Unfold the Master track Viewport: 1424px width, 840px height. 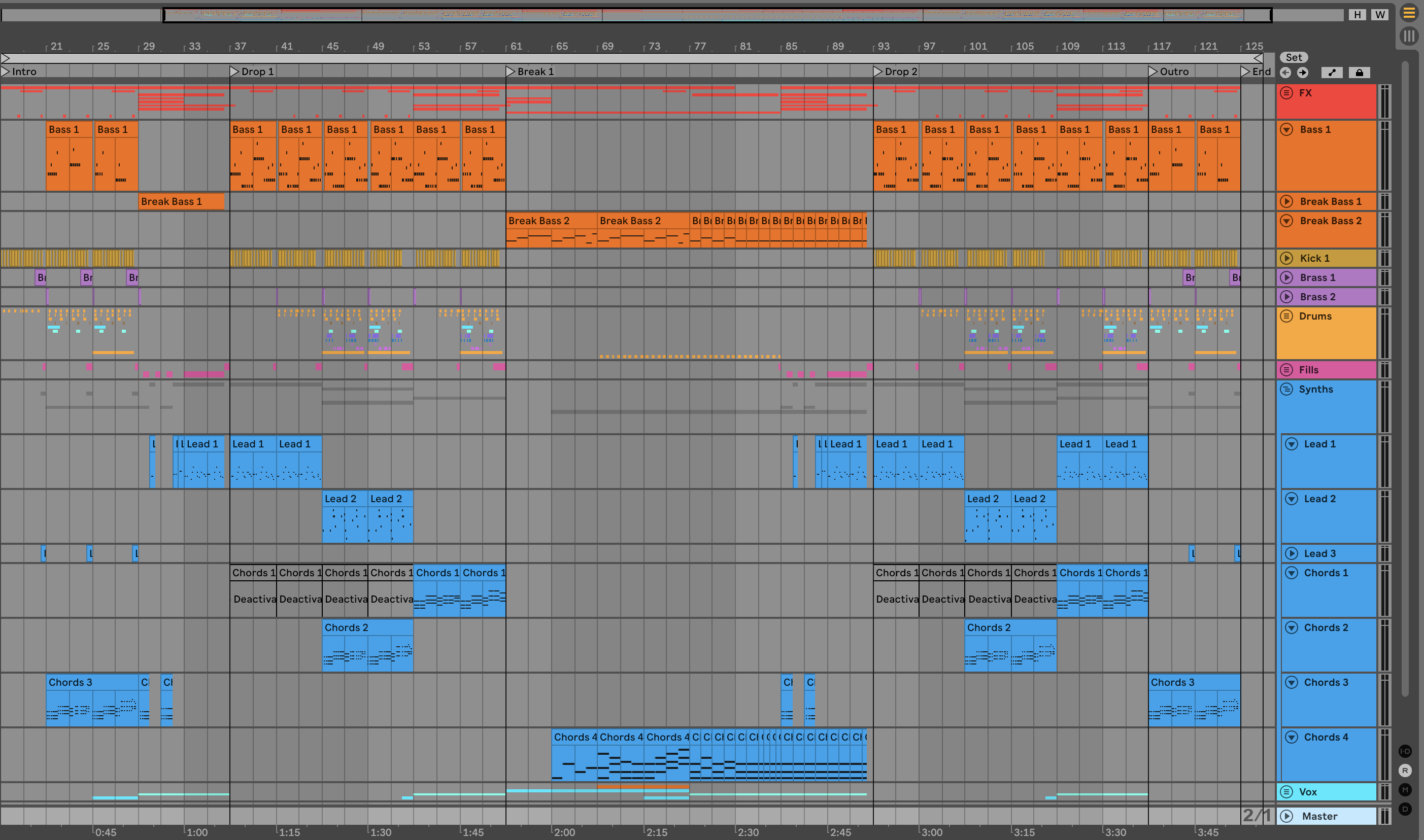(x=1286, y=816)
